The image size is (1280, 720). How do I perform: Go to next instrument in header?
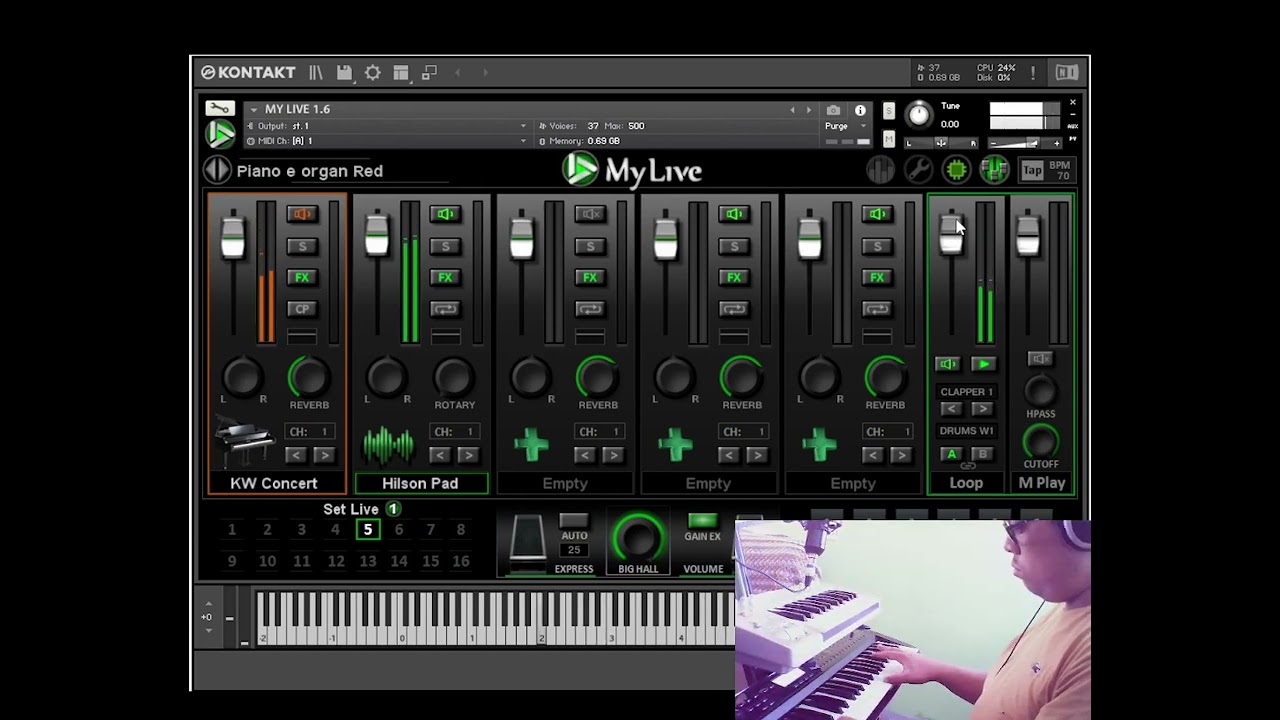[x=809, y=110]
